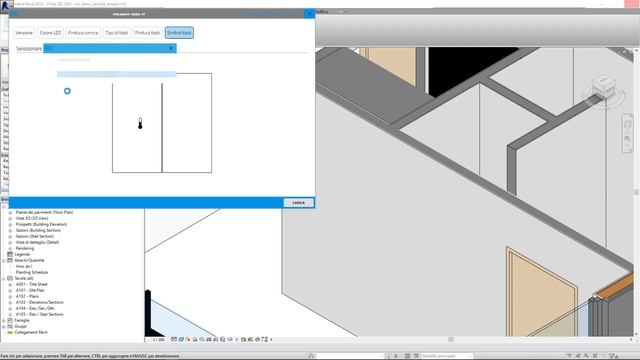Open the view scale 1:100 selector

[158, 339]
